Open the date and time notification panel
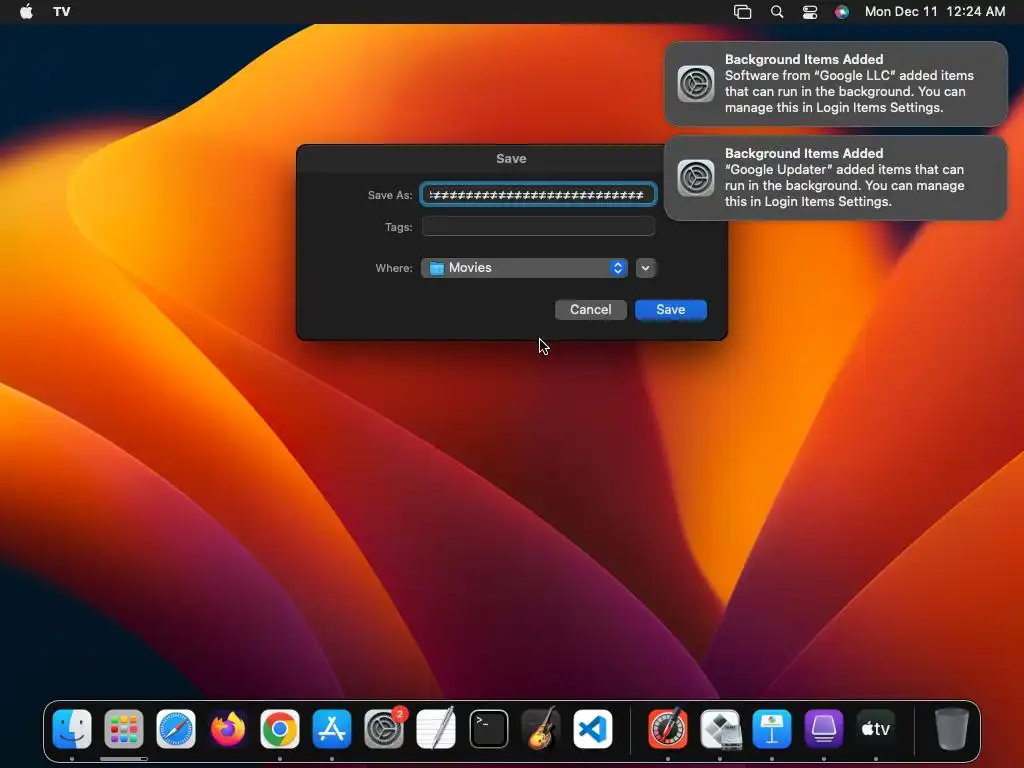 click(x=935, y=12)
